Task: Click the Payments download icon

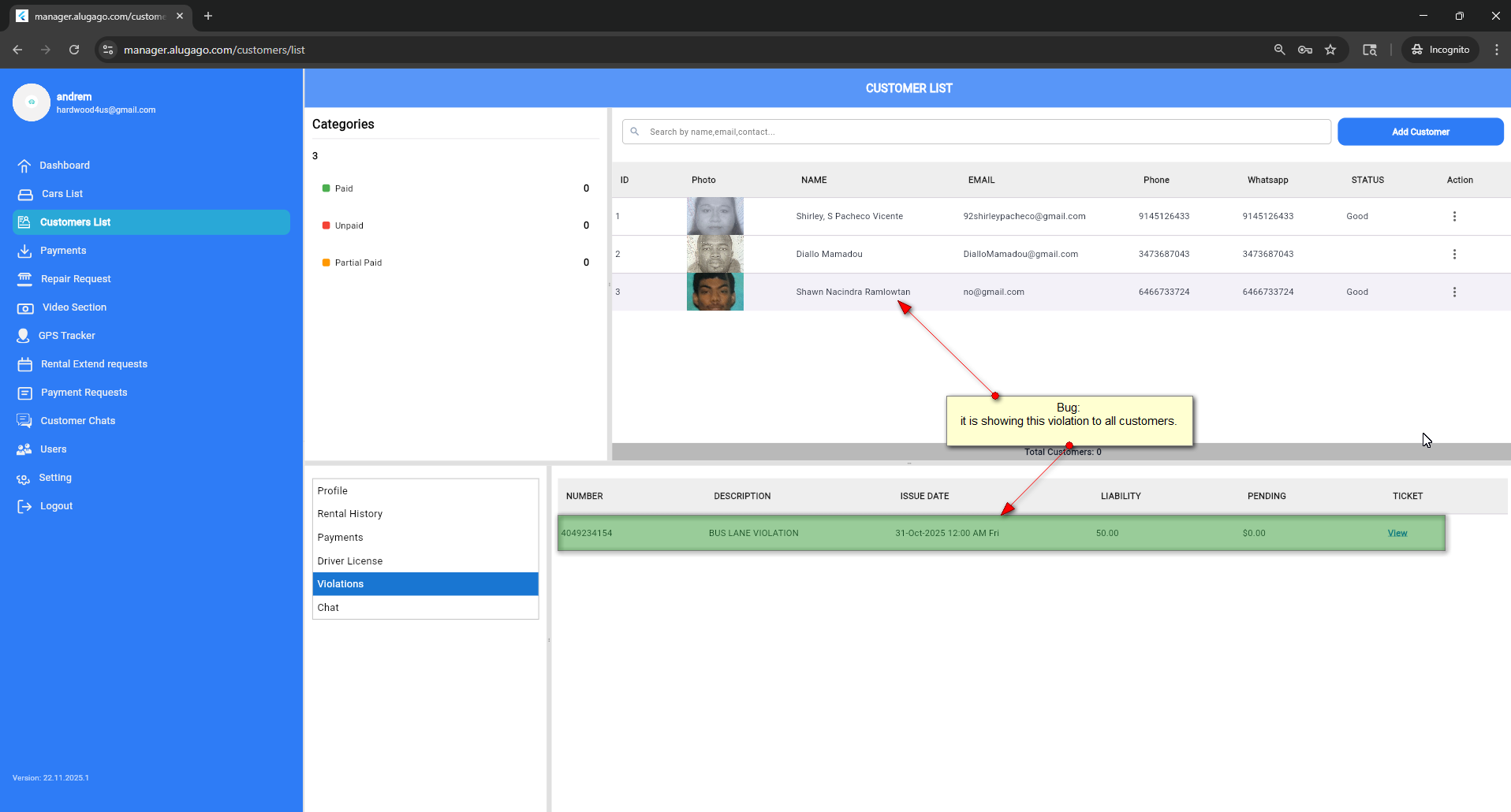Action: 24,251
